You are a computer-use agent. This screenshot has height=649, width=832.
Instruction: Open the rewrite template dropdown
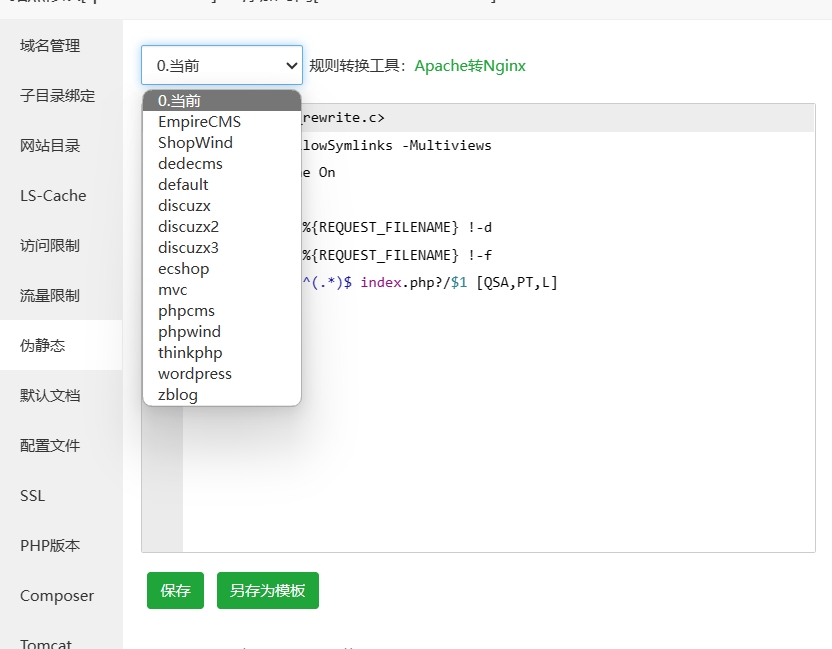tap(222, 65)
